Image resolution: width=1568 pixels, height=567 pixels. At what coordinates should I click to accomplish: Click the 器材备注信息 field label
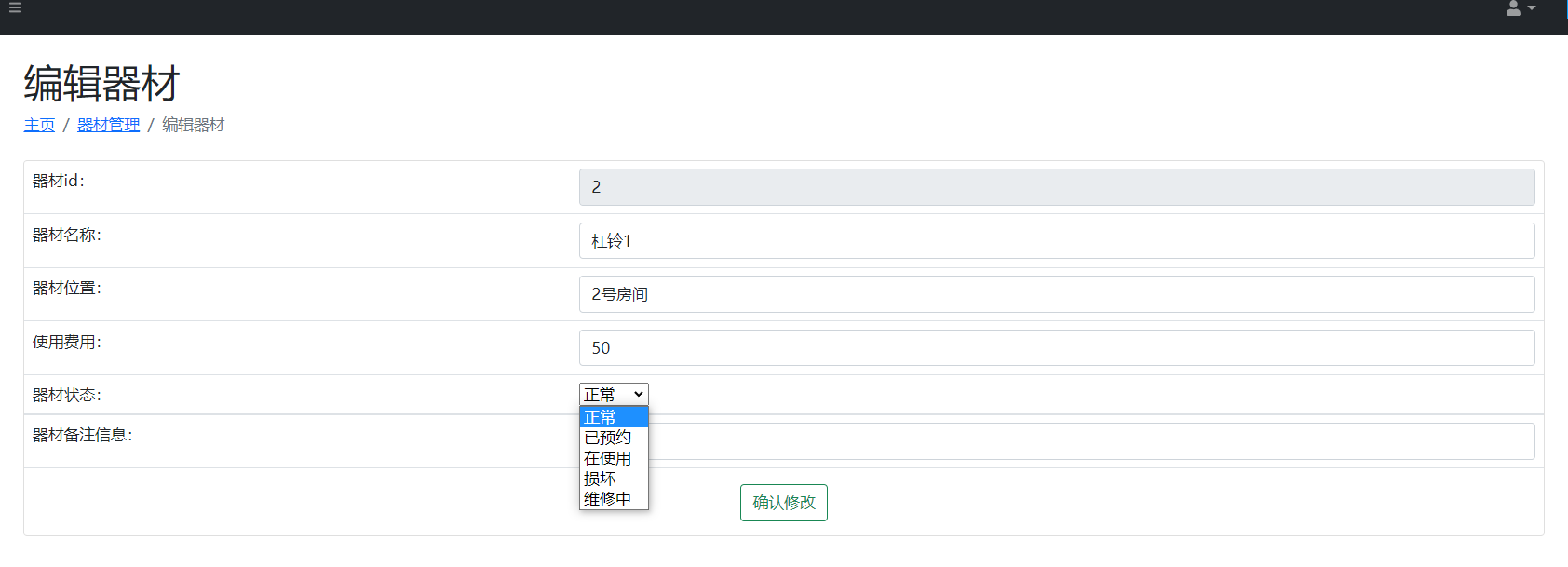(x=83, y=436)
